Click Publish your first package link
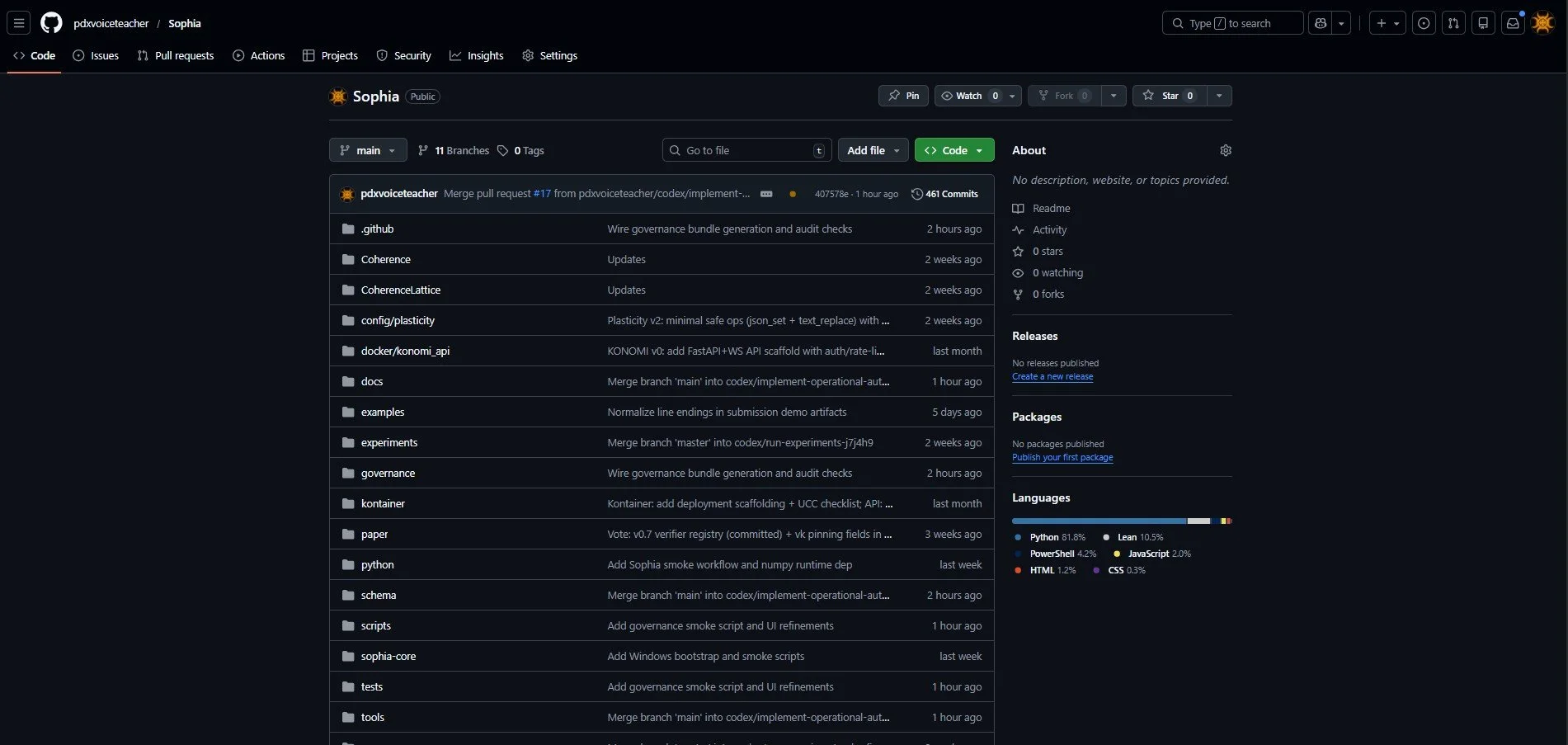 point(1062,457)
